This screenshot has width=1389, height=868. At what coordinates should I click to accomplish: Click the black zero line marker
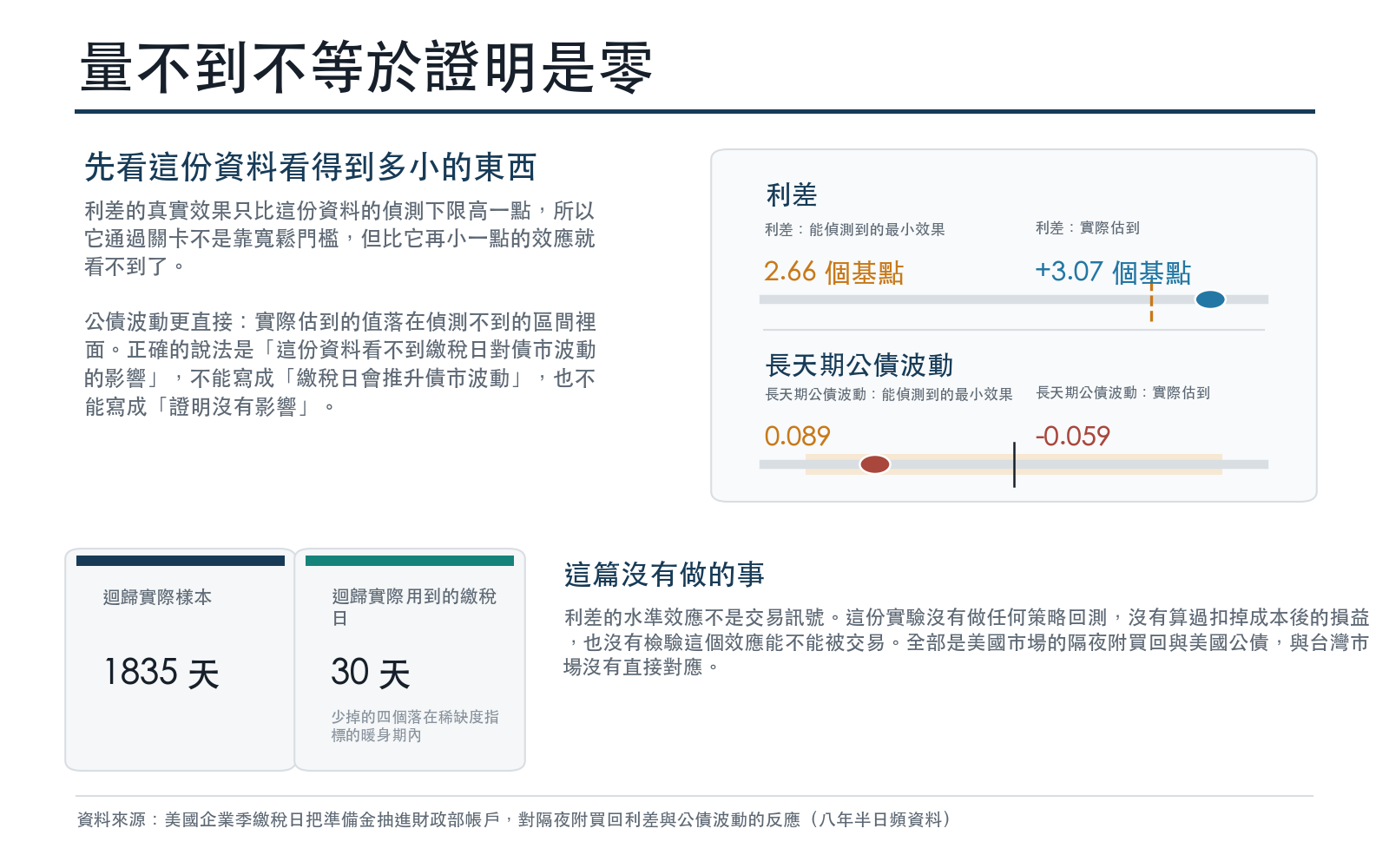1014,464
